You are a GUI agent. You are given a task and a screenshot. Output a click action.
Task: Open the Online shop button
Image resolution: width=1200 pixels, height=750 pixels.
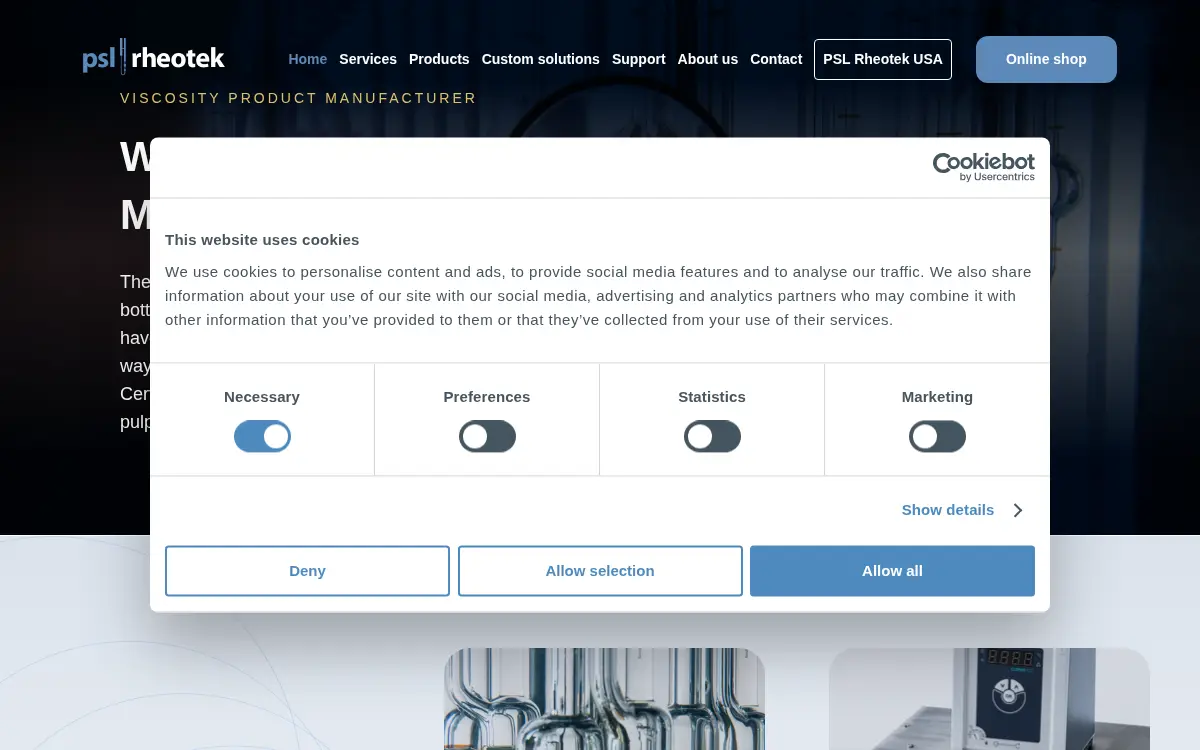coord(1046,59)
